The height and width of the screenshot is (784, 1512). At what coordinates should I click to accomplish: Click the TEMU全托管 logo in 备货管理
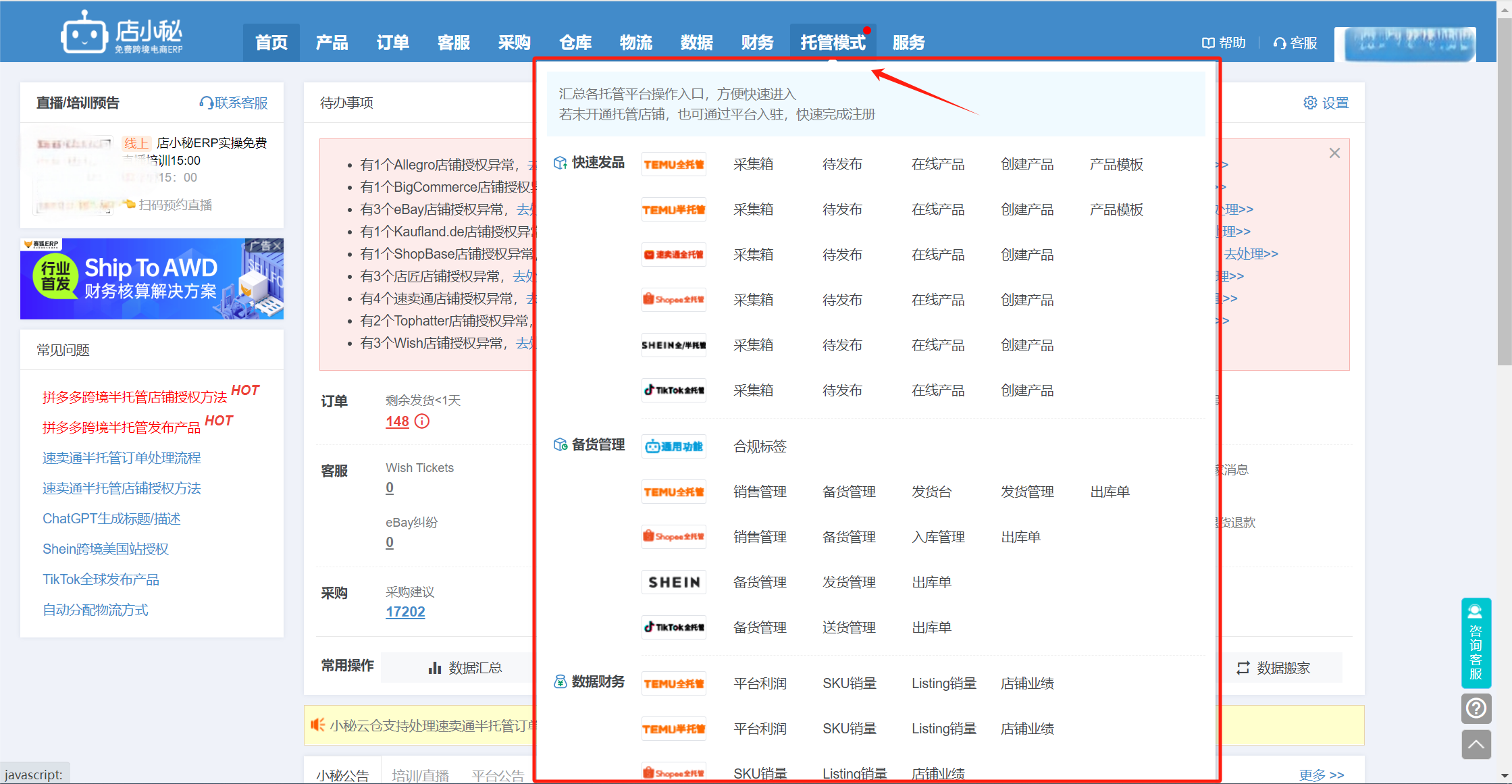(674, 492)
